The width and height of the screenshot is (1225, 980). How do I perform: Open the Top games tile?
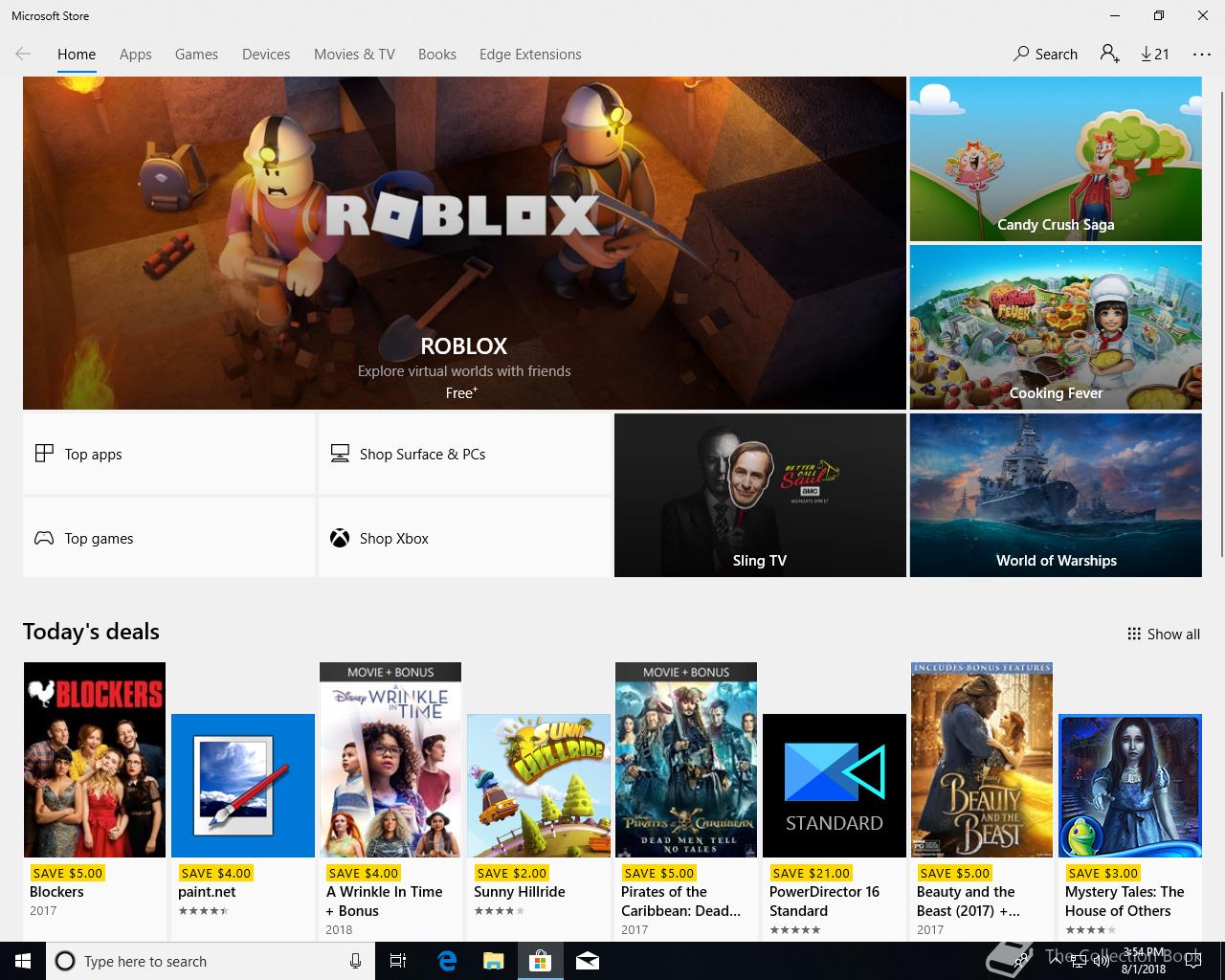coord(168,538)
